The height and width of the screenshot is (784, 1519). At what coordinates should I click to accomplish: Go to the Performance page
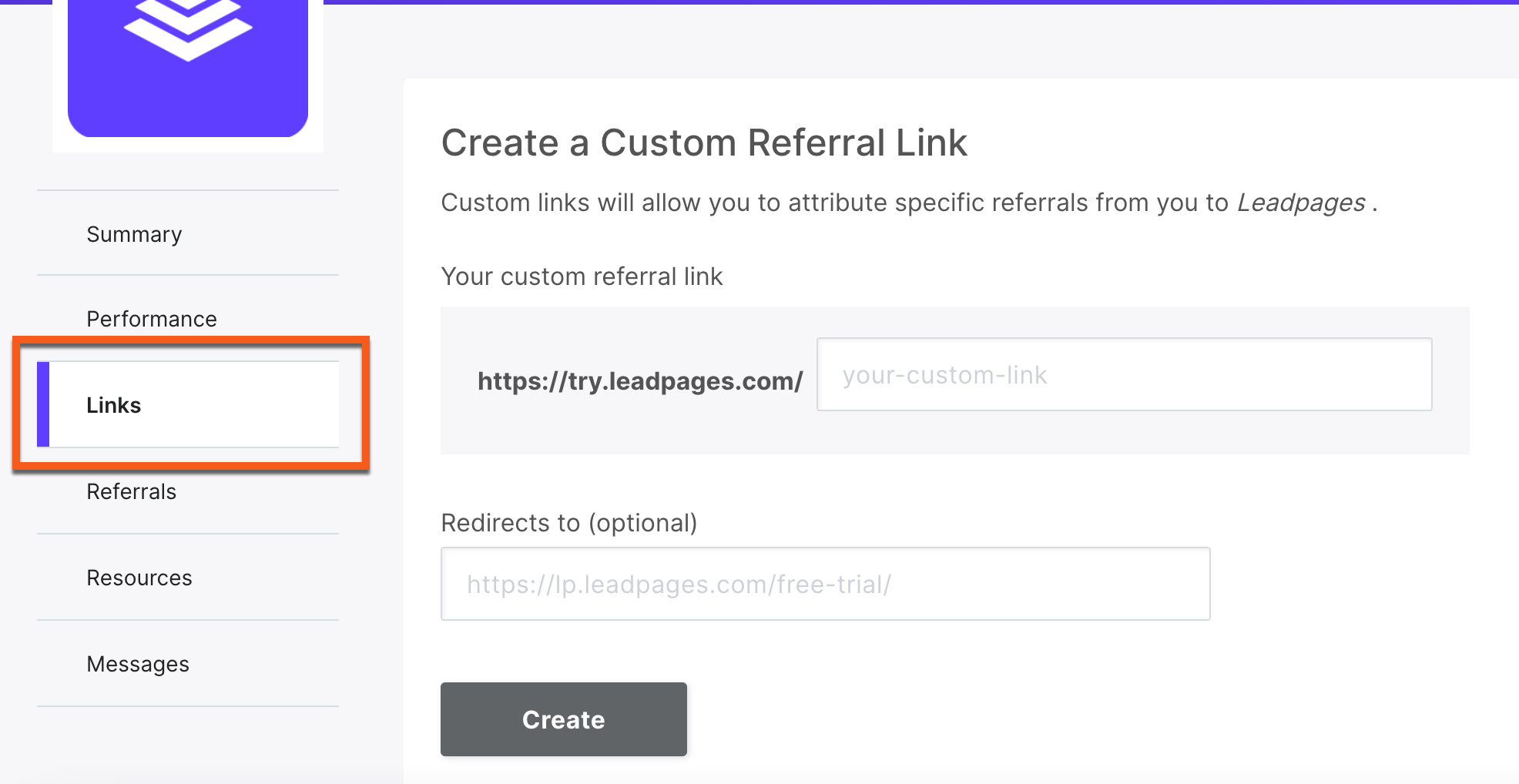tap(152, 319)
